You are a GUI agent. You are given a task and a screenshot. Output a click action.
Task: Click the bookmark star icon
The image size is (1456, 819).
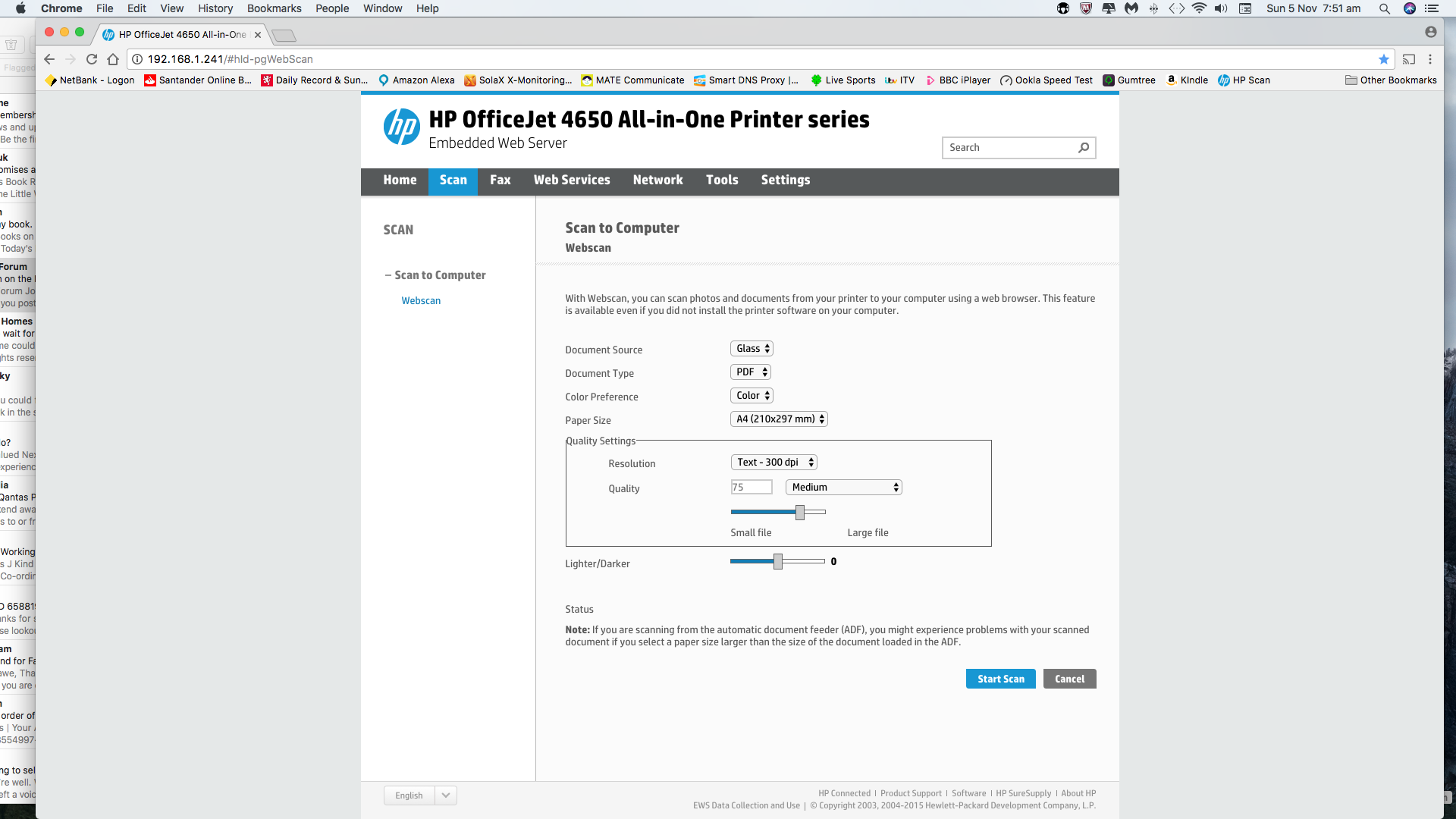point(1384,59)
